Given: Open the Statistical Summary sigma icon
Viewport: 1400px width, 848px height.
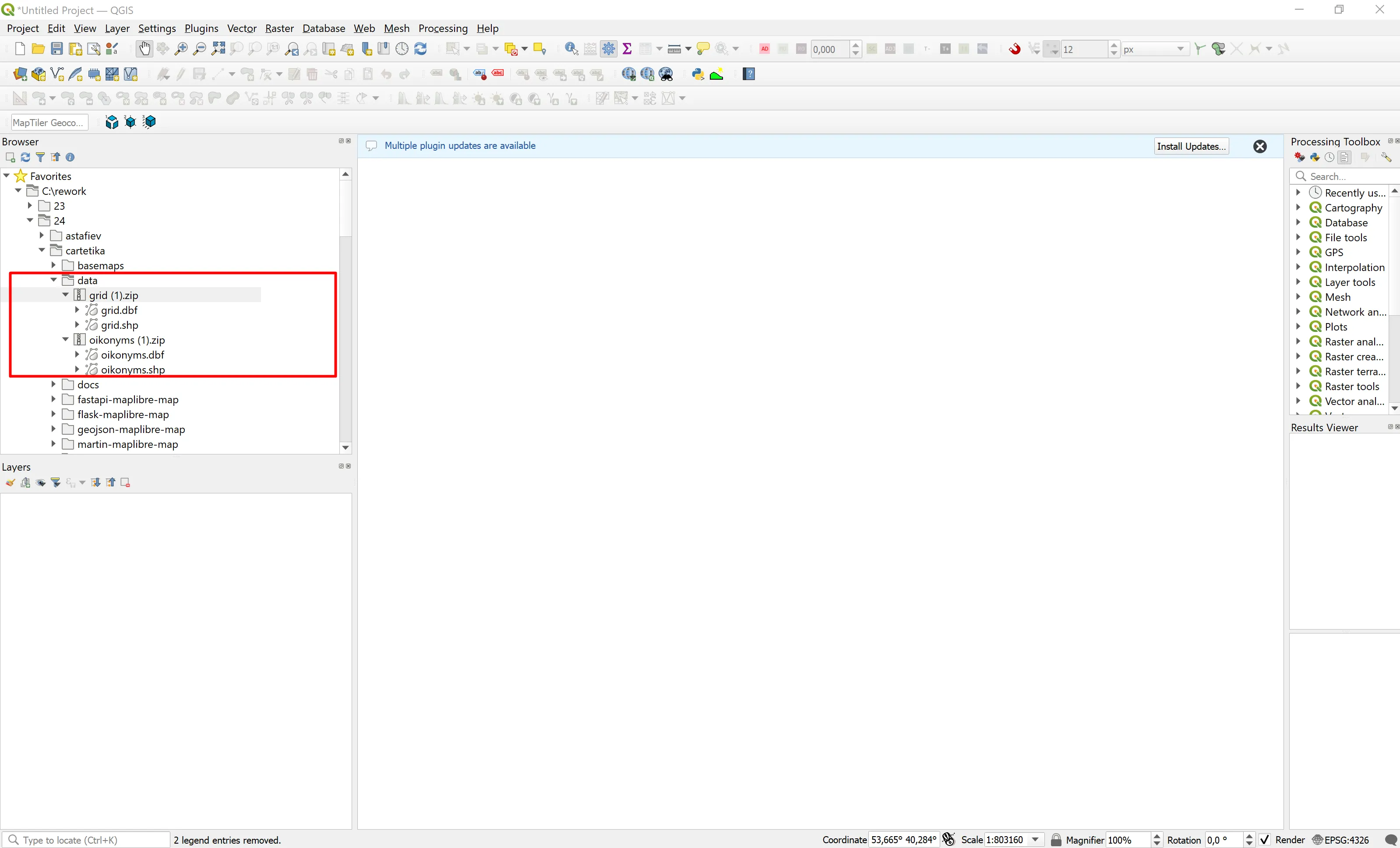Looking at the screenshot, I should [627, 49].
